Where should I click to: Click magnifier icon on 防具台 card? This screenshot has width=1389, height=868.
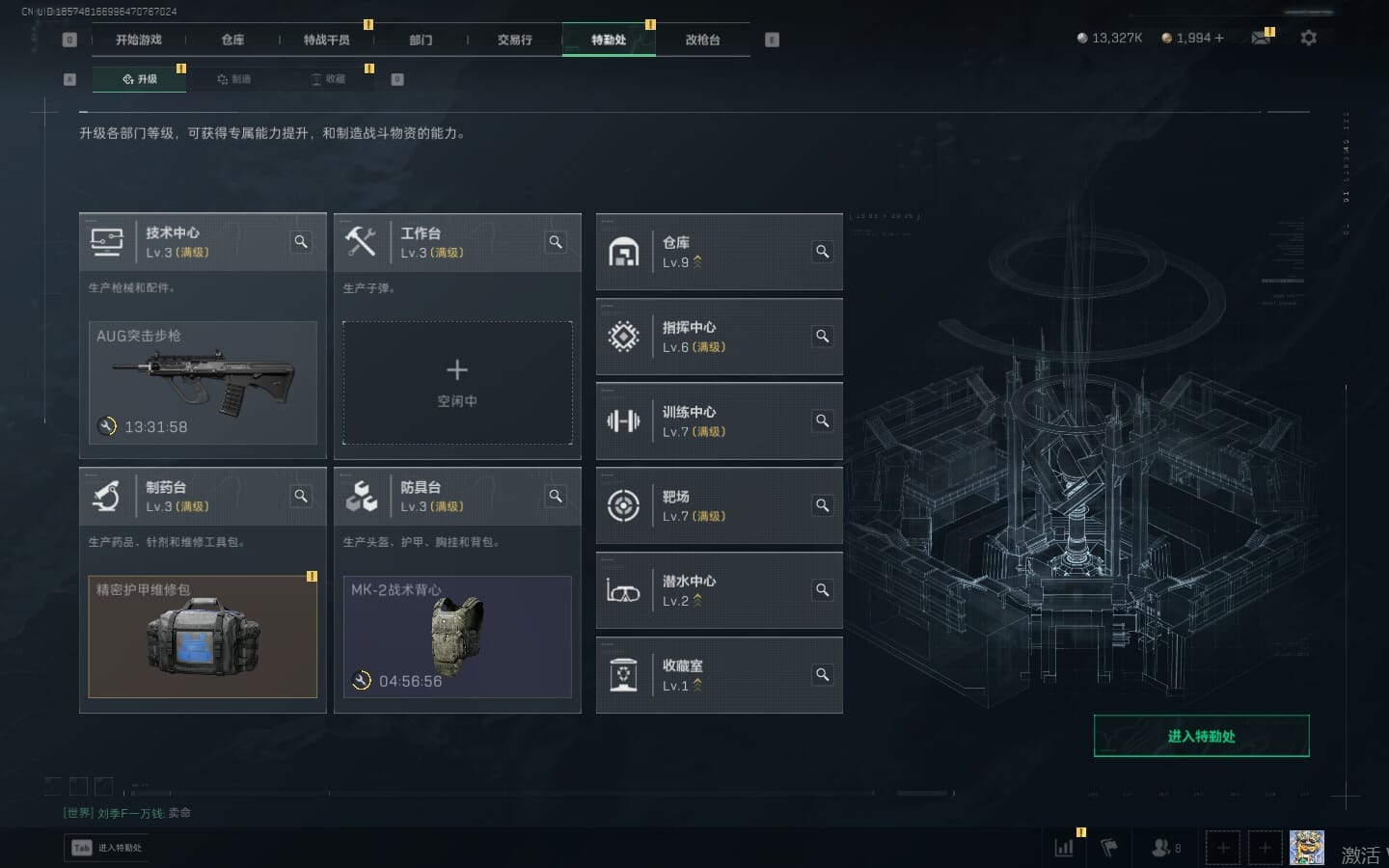coord(556,496)
